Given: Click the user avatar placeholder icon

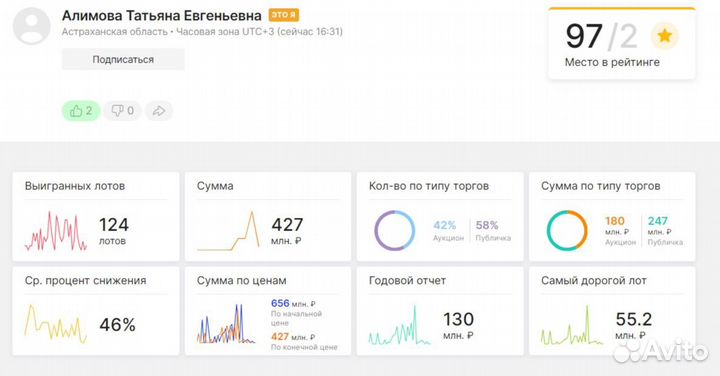Looking at the screenshot, I should [32, 26].
